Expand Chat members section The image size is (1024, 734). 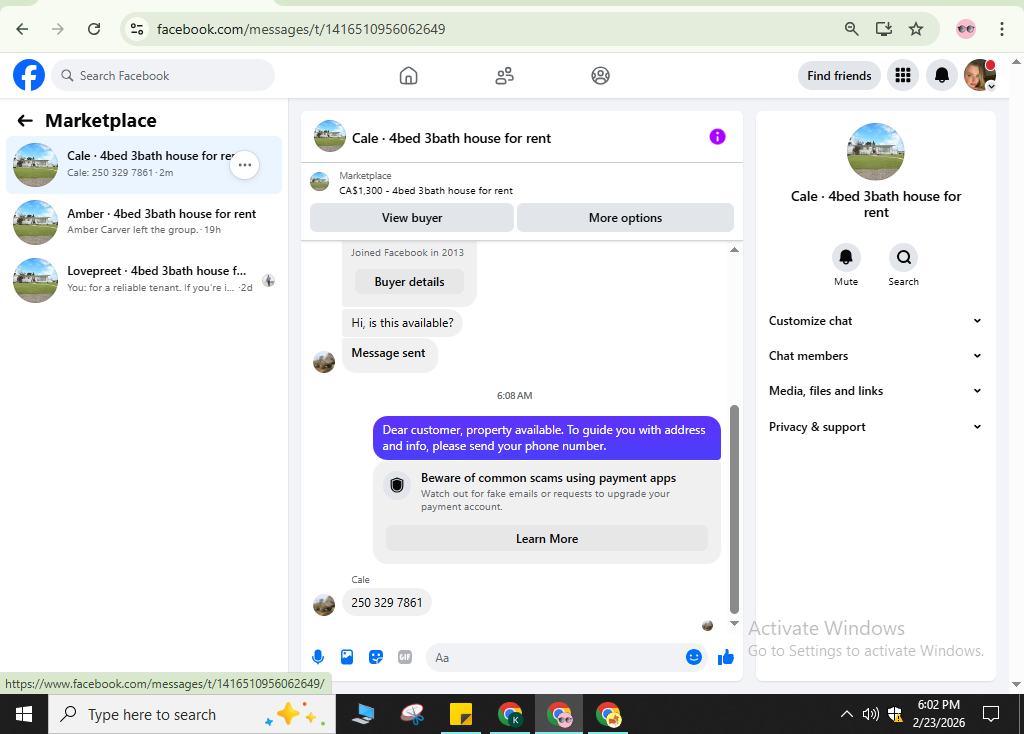coord(875,356)
